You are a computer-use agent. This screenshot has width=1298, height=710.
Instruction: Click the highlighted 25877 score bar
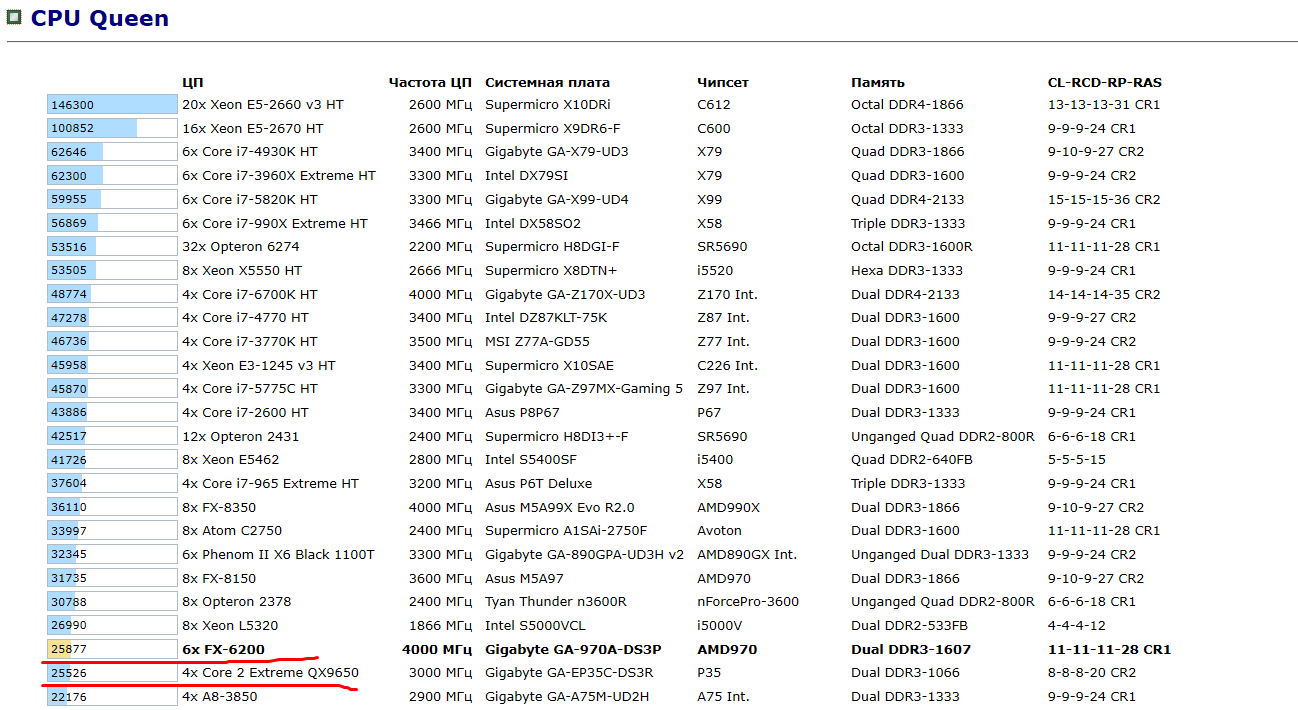tap(112, 649)
